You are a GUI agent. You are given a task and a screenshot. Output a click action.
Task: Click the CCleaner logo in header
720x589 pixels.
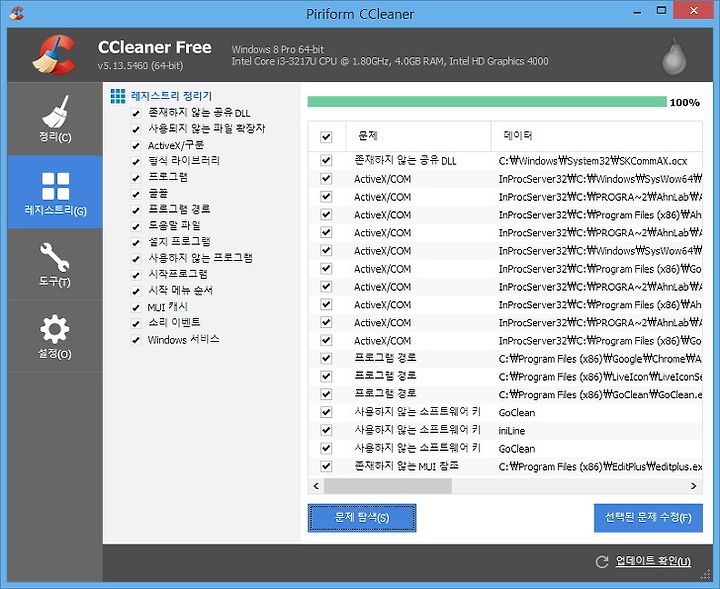54,55
